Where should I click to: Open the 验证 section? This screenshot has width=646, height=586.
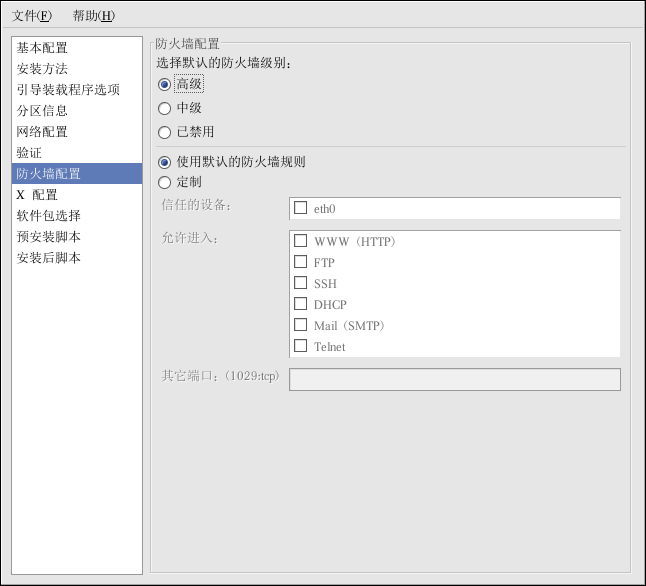pyautogui.click(x=29, y=153)
